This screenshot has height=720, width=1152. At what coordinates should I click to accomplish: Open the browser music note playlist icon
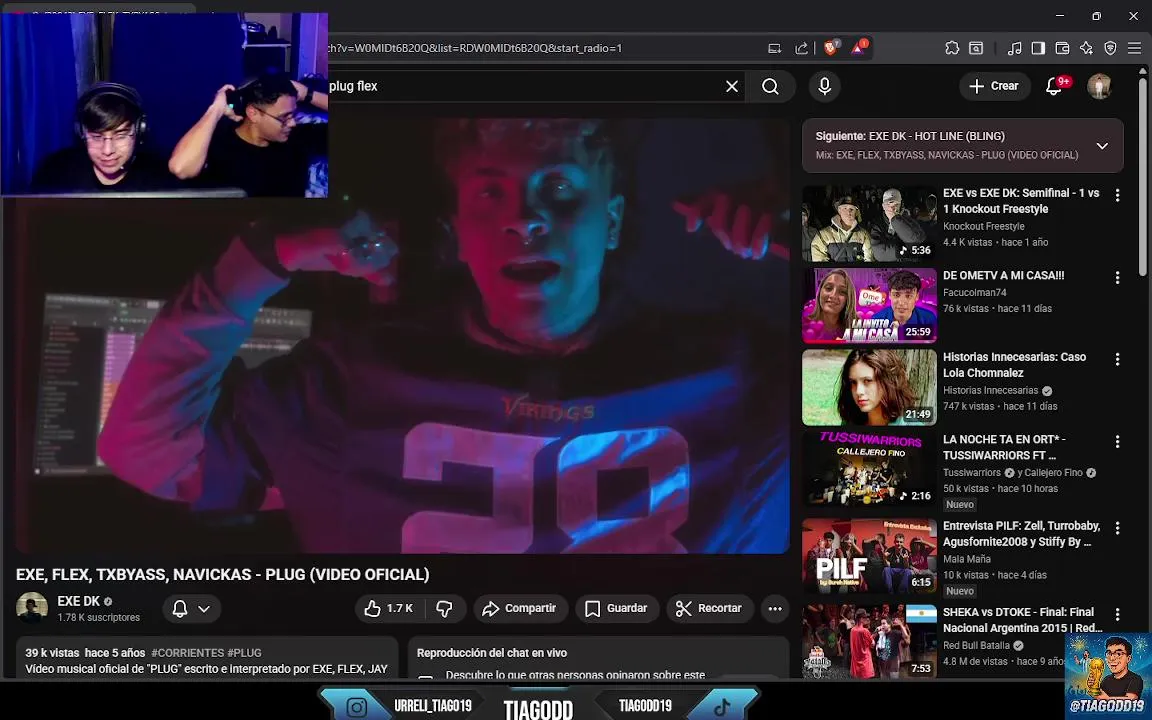click(1015, 48)
